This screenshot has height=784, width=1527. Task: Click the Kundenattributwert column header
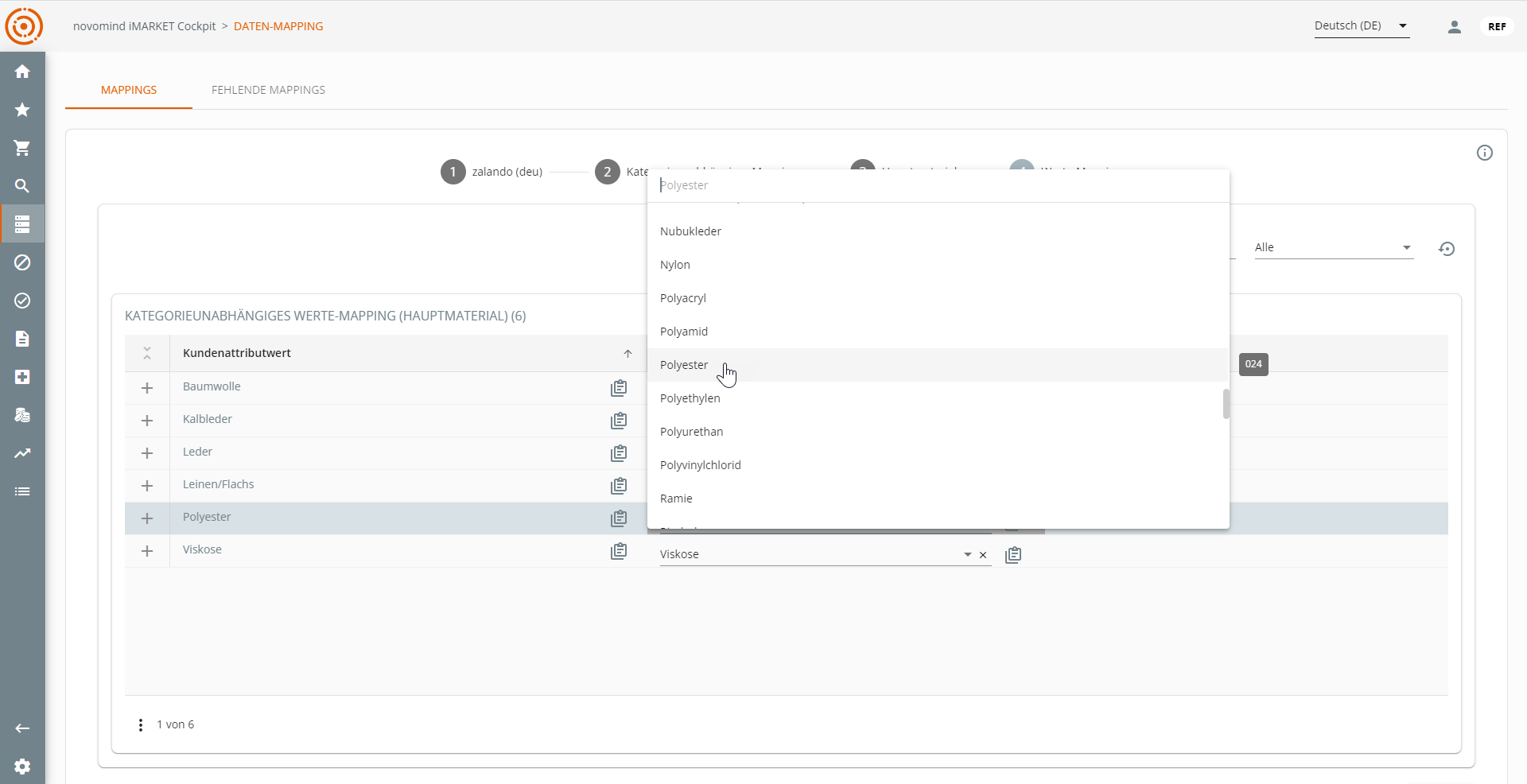(x=237, y=353)
